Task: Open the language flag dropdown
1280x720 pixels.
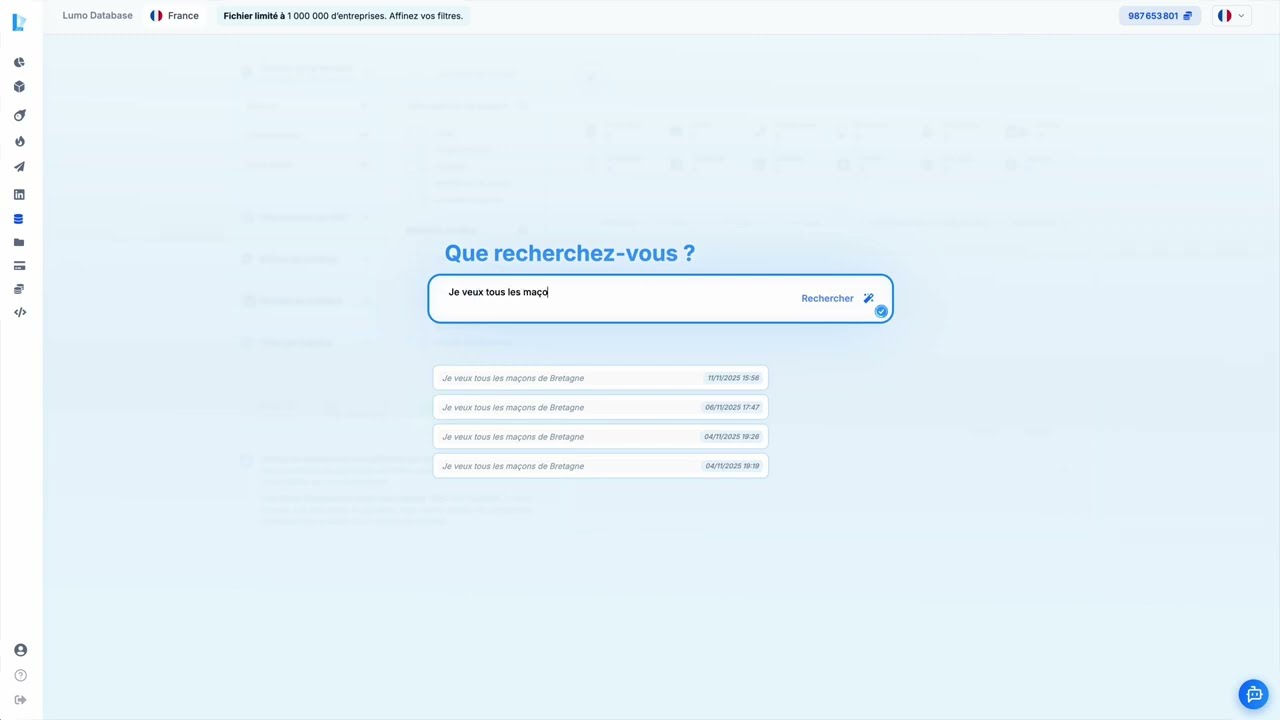Action: point(1231,16)
